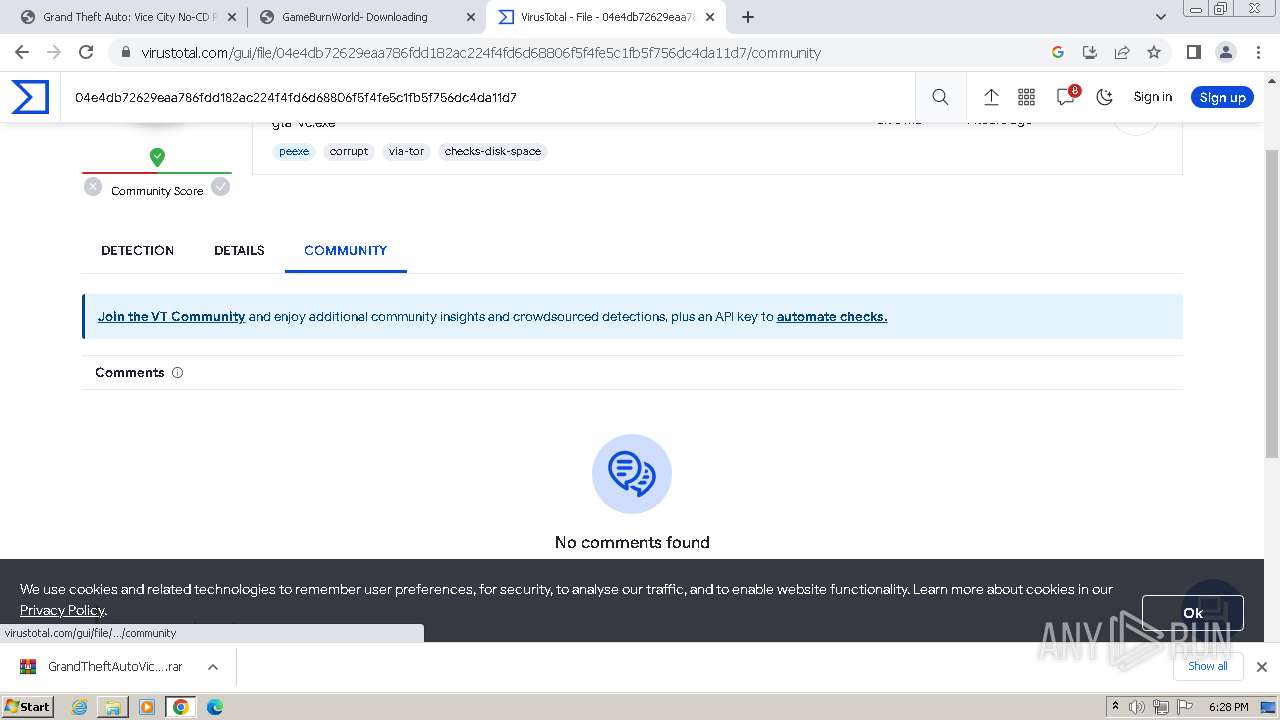Screen dimensions: 1280x720
Task: Bookmark this page with star icon
Action: click(1154, 52)
